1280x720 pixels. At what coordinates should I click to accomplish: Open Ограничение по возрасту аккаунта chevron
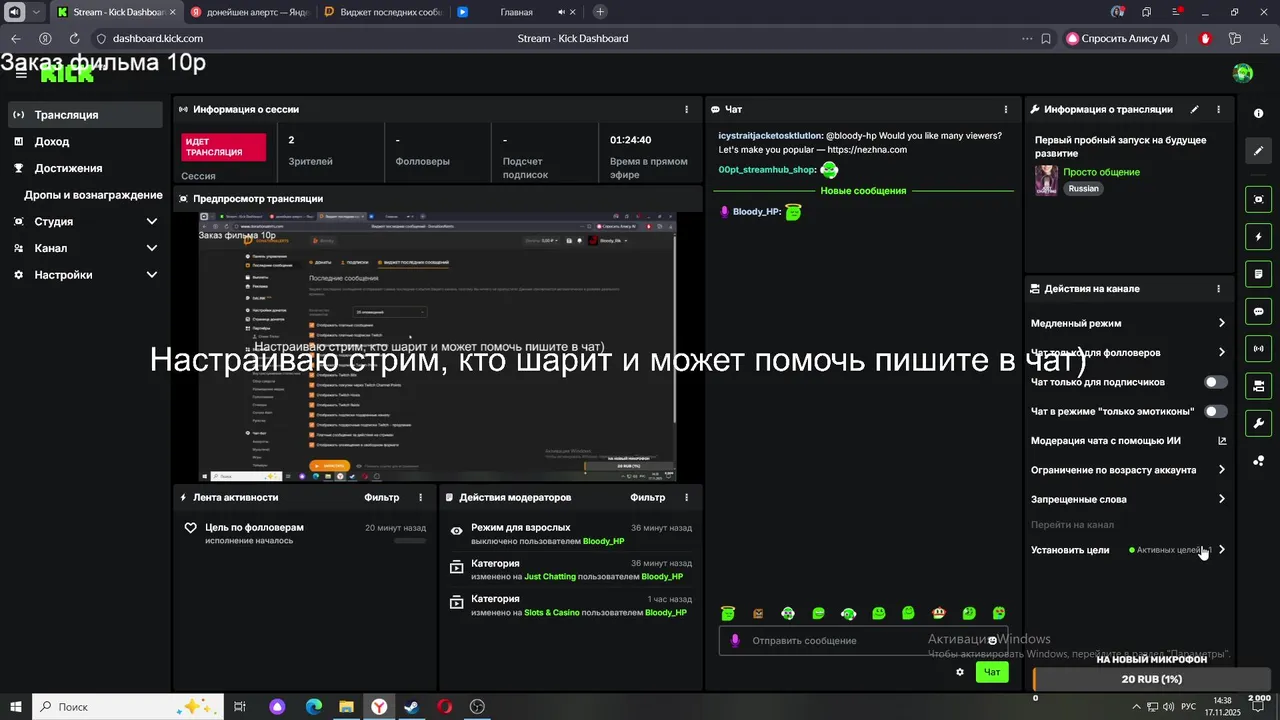1222,470
